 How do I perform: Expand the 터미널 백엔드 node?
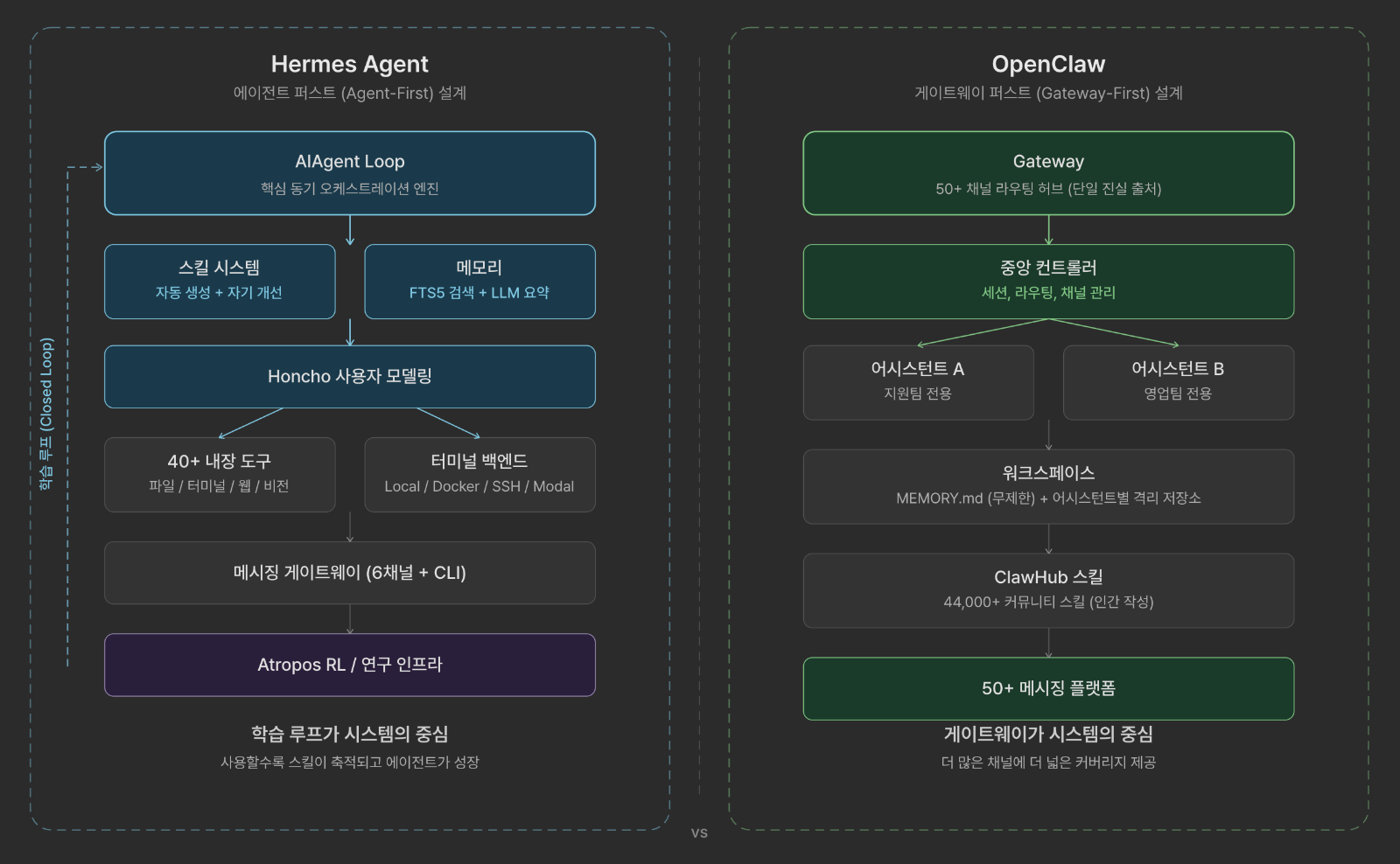click(x=479, y=473)
